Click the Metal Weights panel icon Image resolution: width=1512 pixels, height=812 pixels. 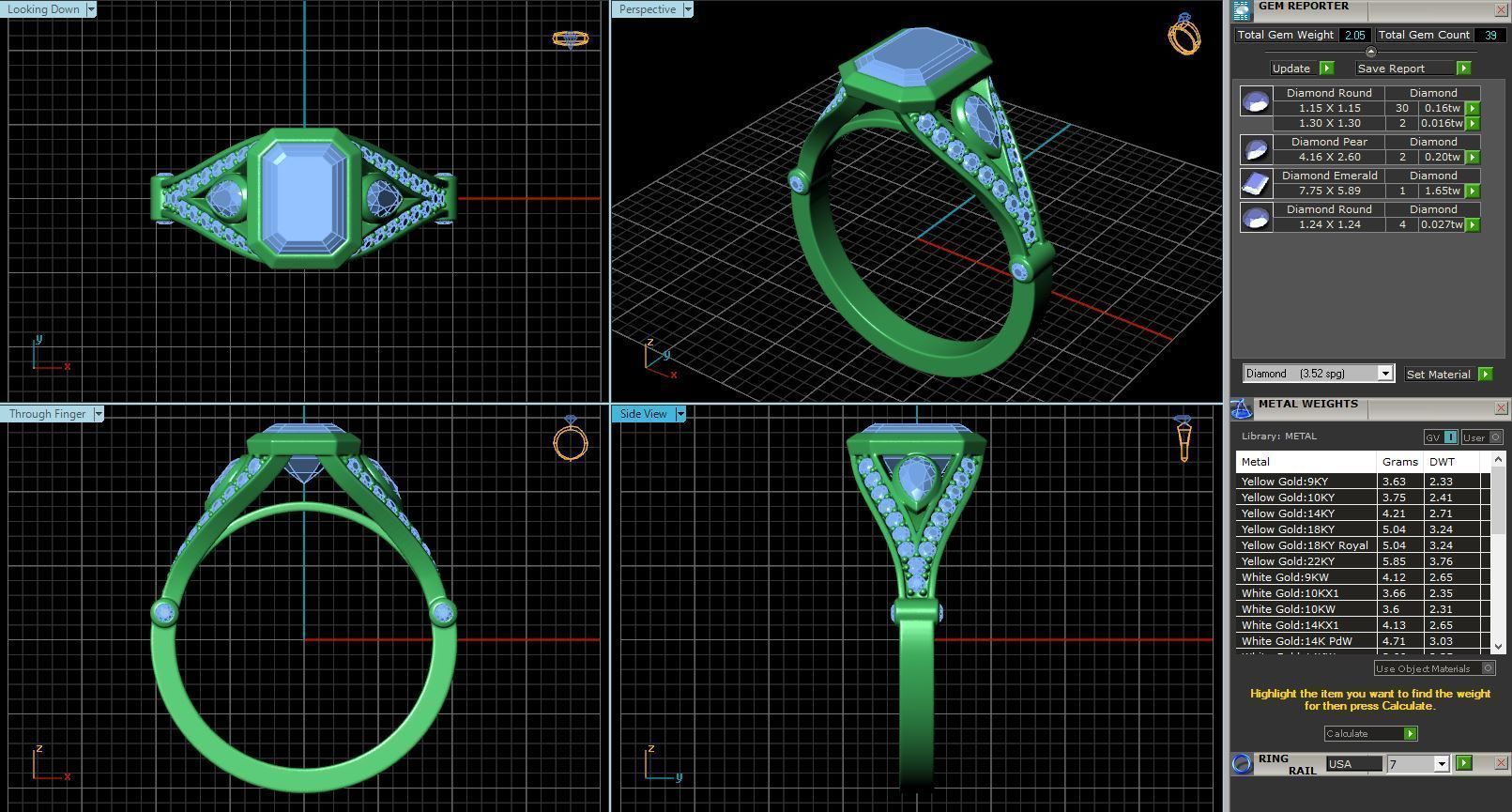click(x=1241, y=408)
